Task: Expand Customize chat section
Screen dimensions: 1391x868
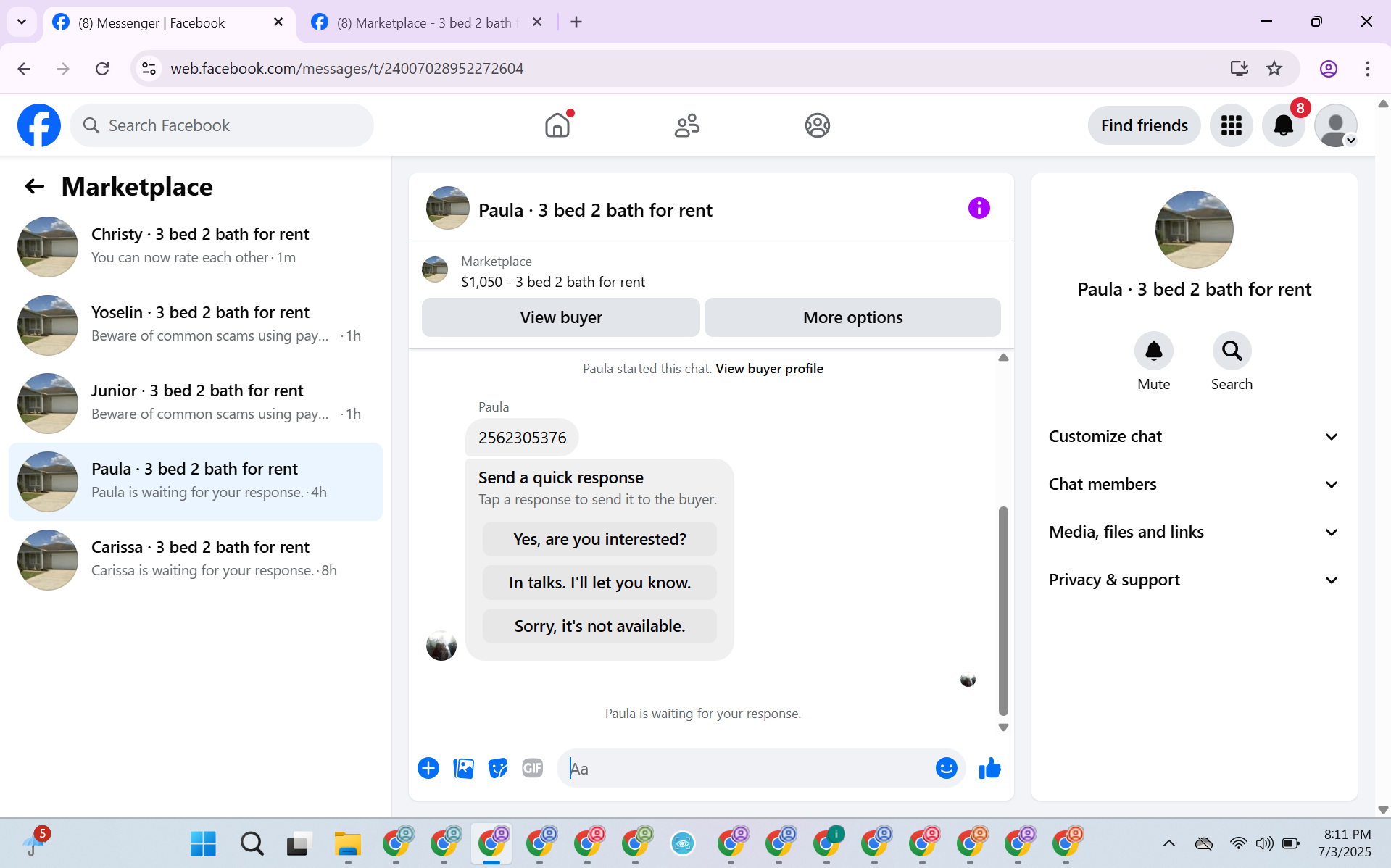Action: [x=1194, y=436]
